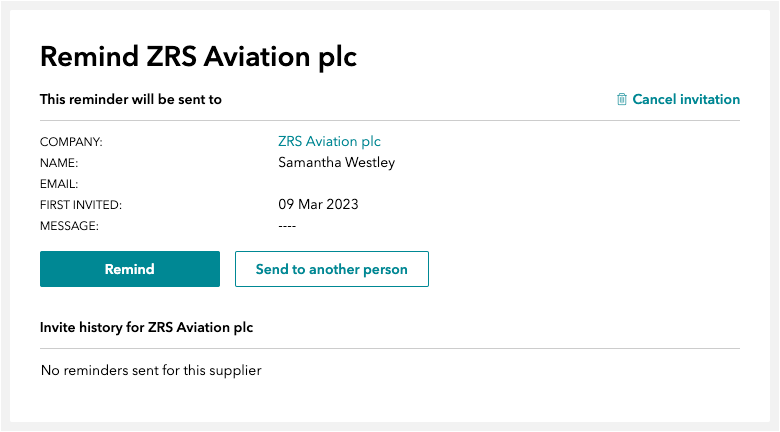Image resolution: width=780 pixels, height=432 pixels.
Task: Click the dashed placeholder message value
Action: tap(287, 226)
